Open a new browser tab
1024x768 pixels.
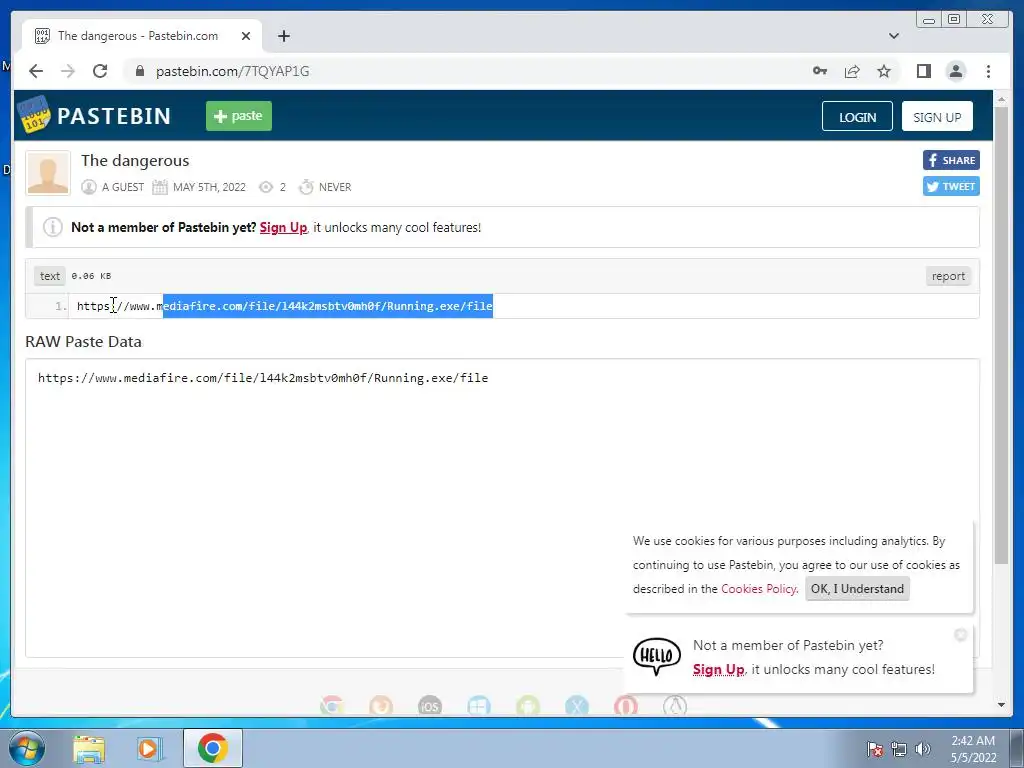[283, 36]
